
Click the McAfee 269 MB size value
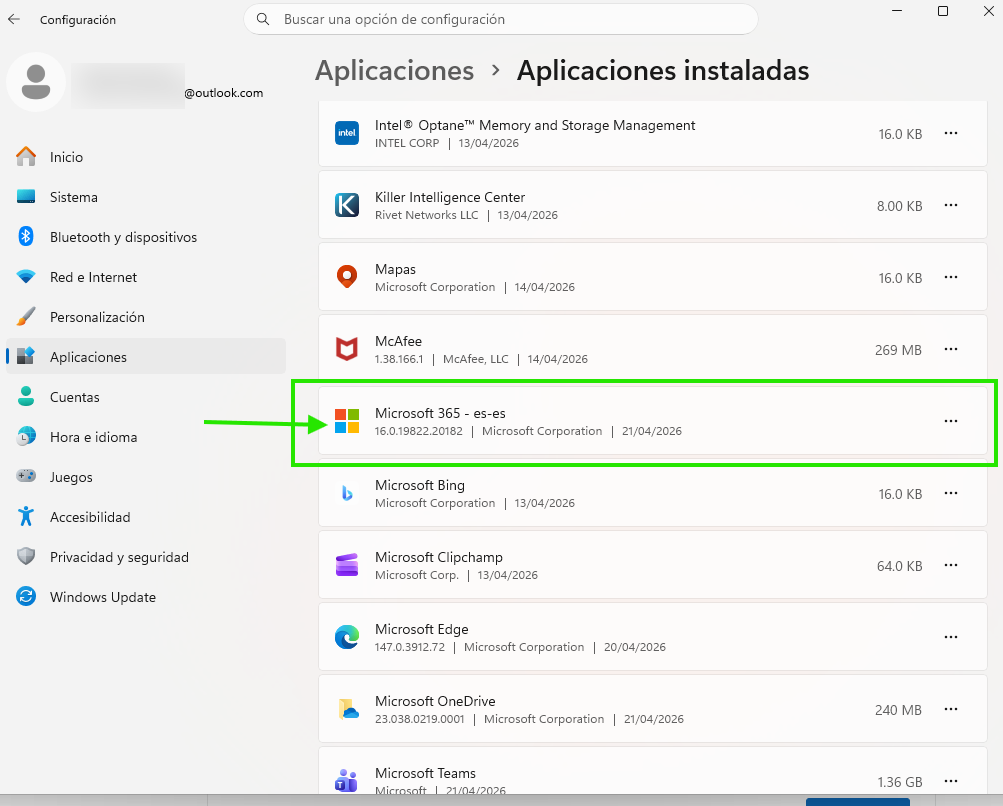[x=898, y=350]
